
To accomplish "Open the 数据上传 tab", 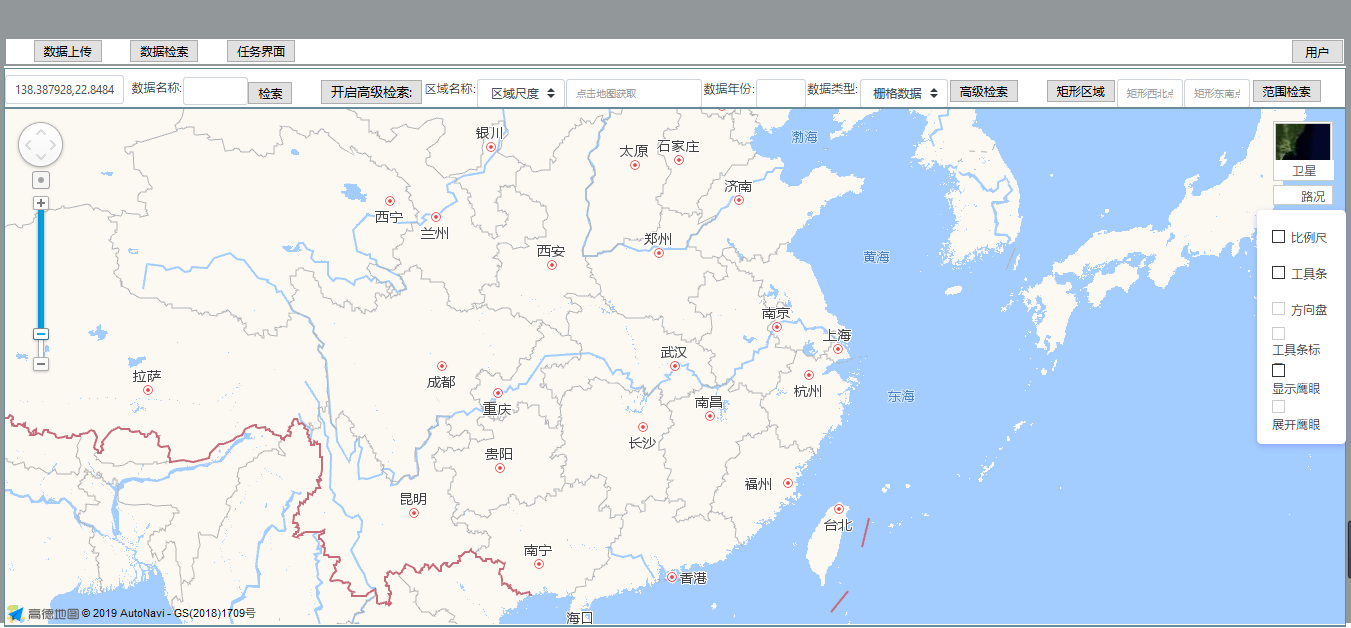I will tap(68, 52).
